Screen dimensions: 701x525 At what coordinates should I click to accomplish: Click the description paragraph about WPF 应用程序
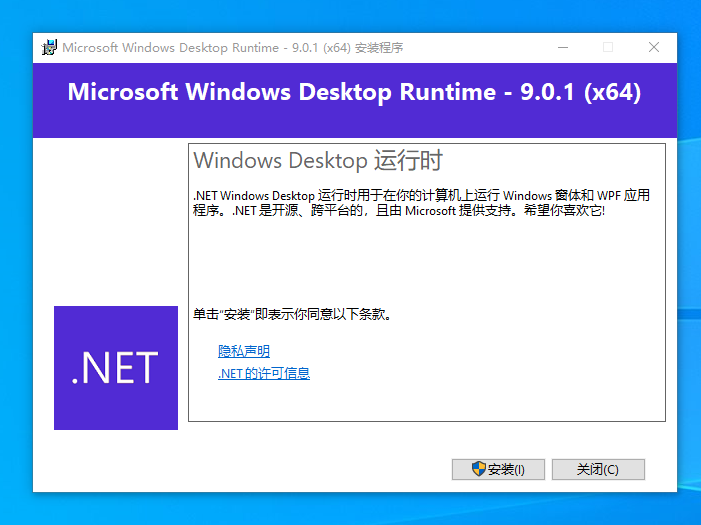point(421,203)
